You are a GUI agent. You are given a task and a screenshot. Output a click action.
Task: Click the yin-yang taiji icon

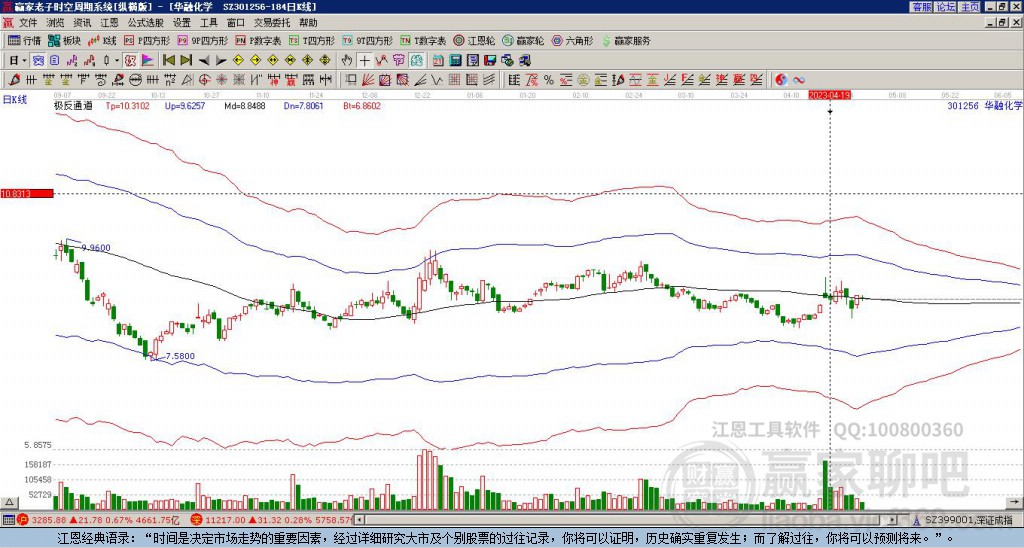(781, 80)
